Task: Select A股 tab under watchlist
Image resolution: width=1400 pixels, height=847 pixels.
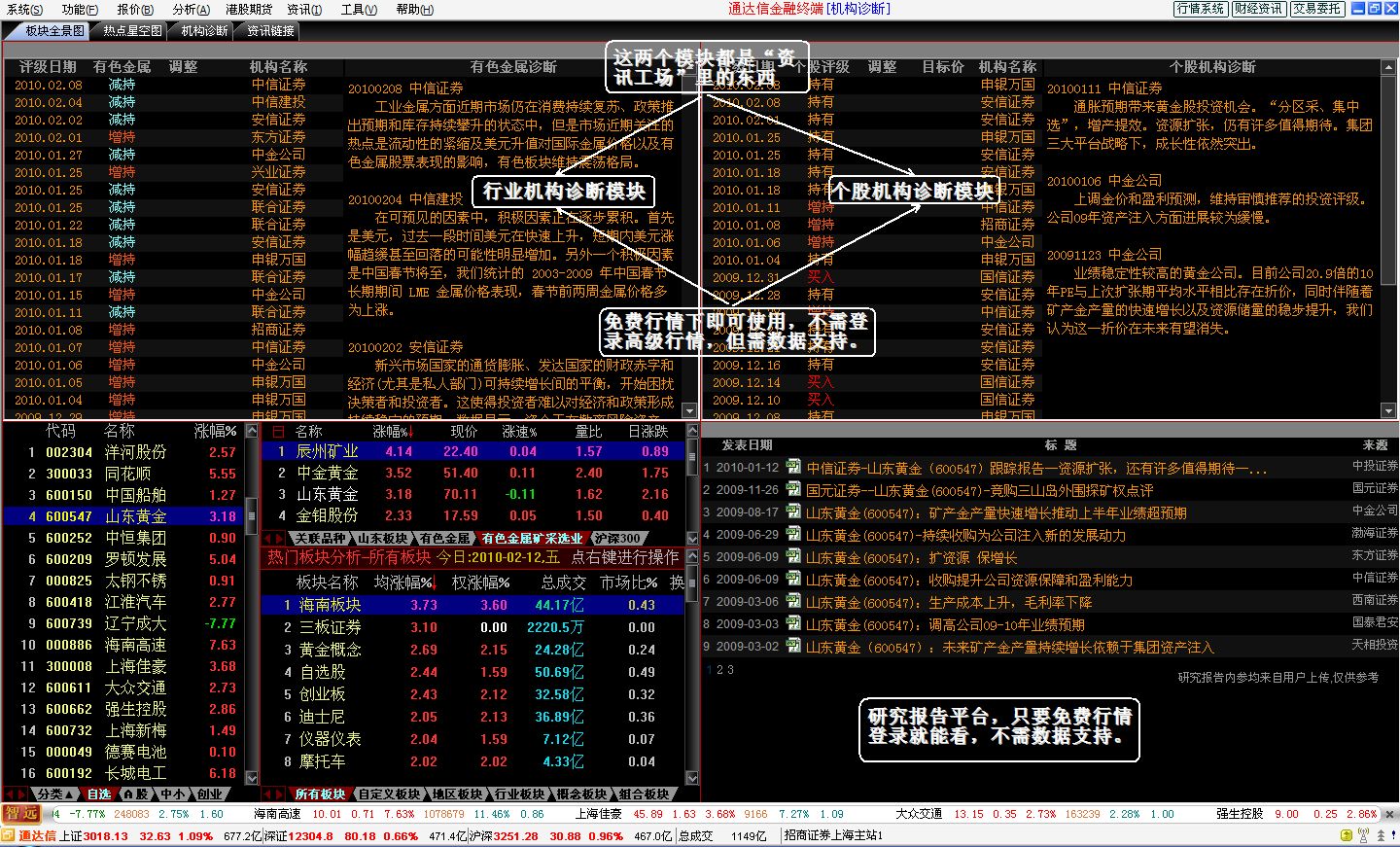Action: point(135,794)
